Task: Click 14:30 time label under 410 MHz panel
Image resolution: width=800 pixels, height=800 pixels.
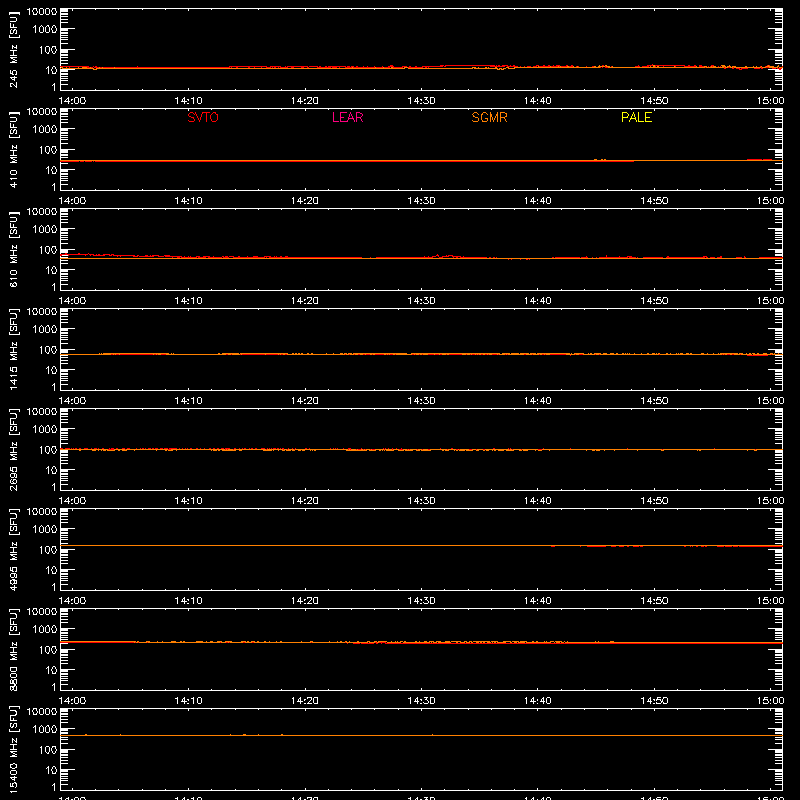Action: pos(421,201)
